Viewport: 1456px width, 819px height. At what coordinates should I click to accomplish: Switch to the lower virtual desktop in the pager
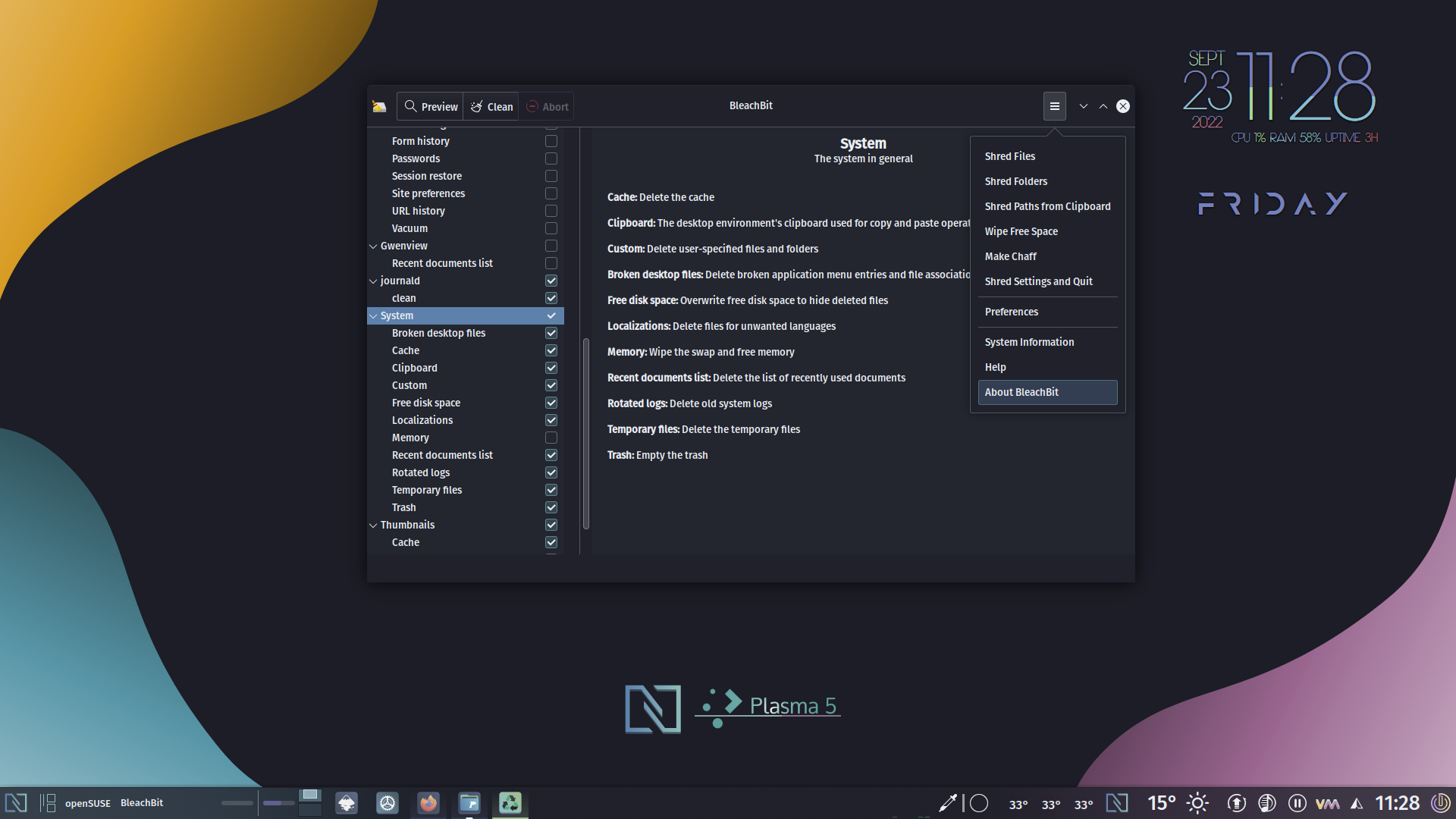tap(310, 810)
